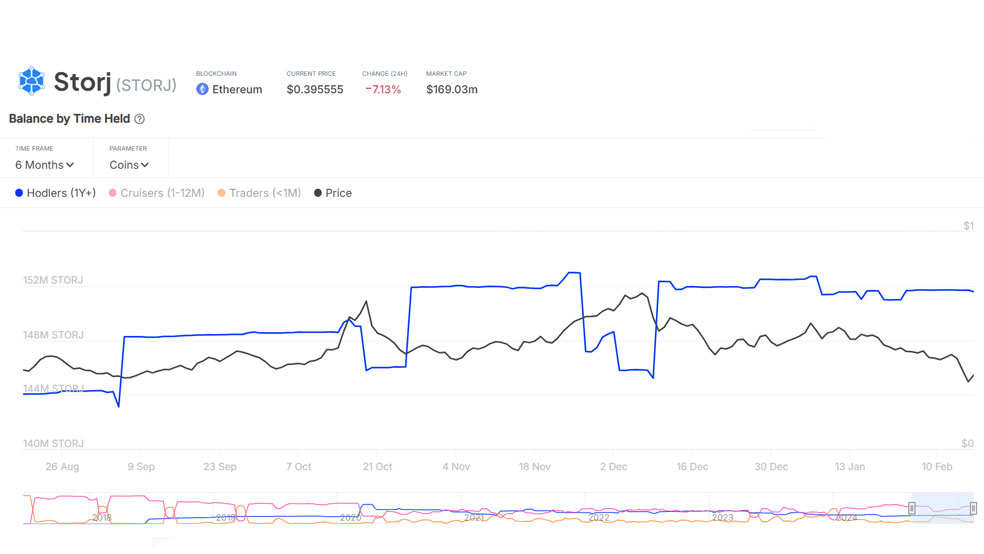Click the (STORJ) ticker symbol

click(x=146, y=85)
